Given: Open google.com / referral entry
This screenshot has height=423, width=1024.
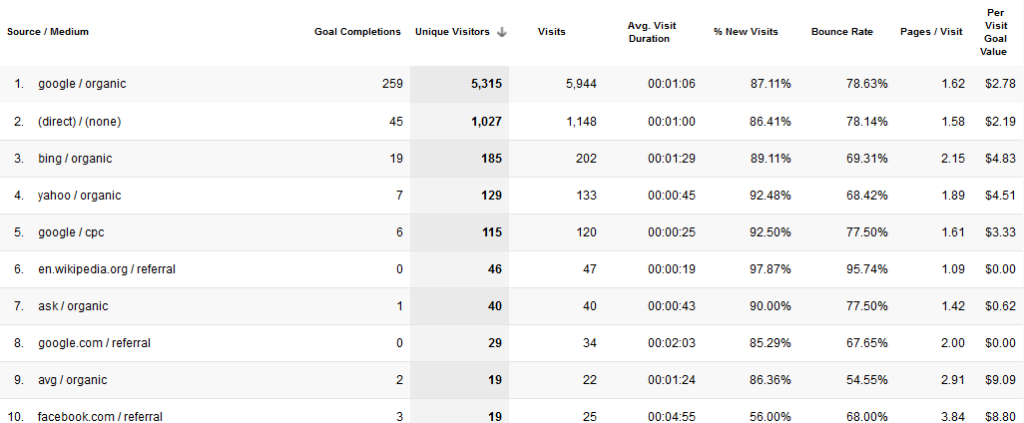Looking at the screenshot, I should 94,343.
